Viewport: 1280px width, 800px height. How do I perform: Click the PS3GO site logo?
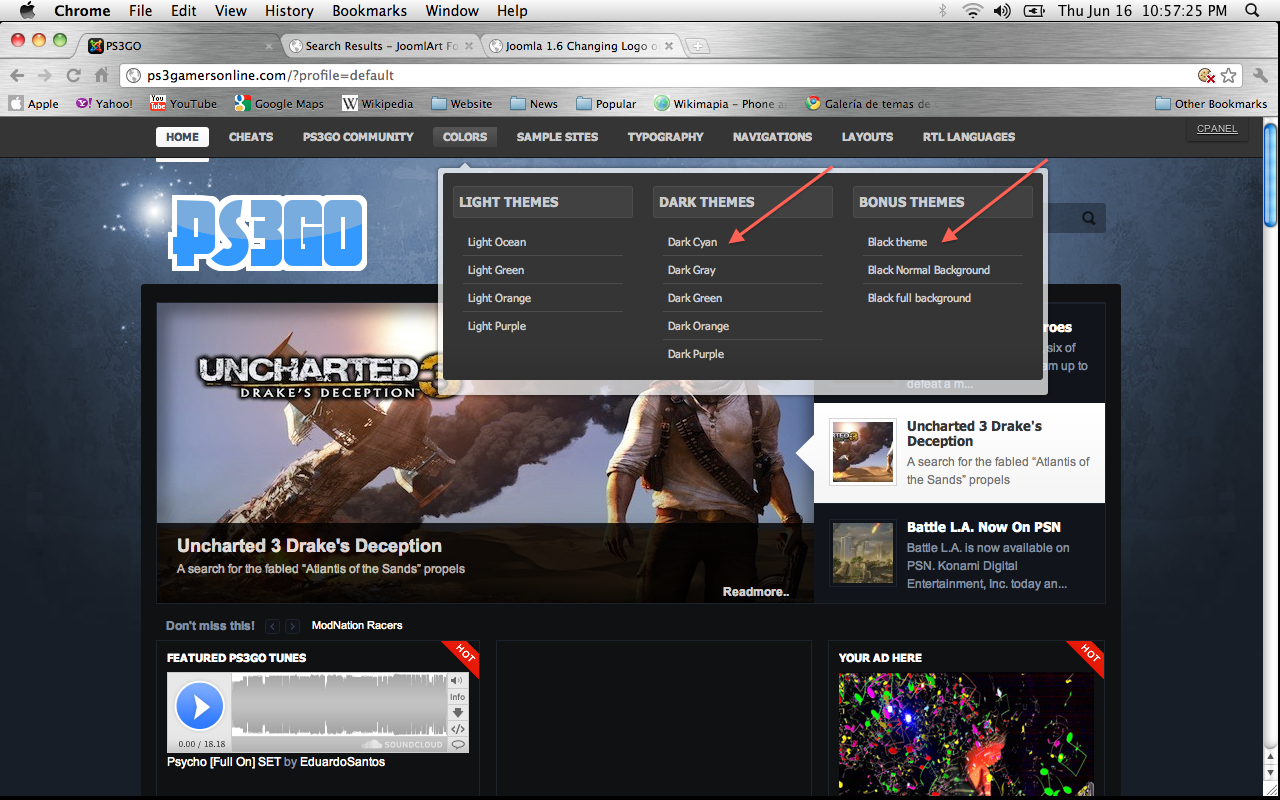point(268,233)
